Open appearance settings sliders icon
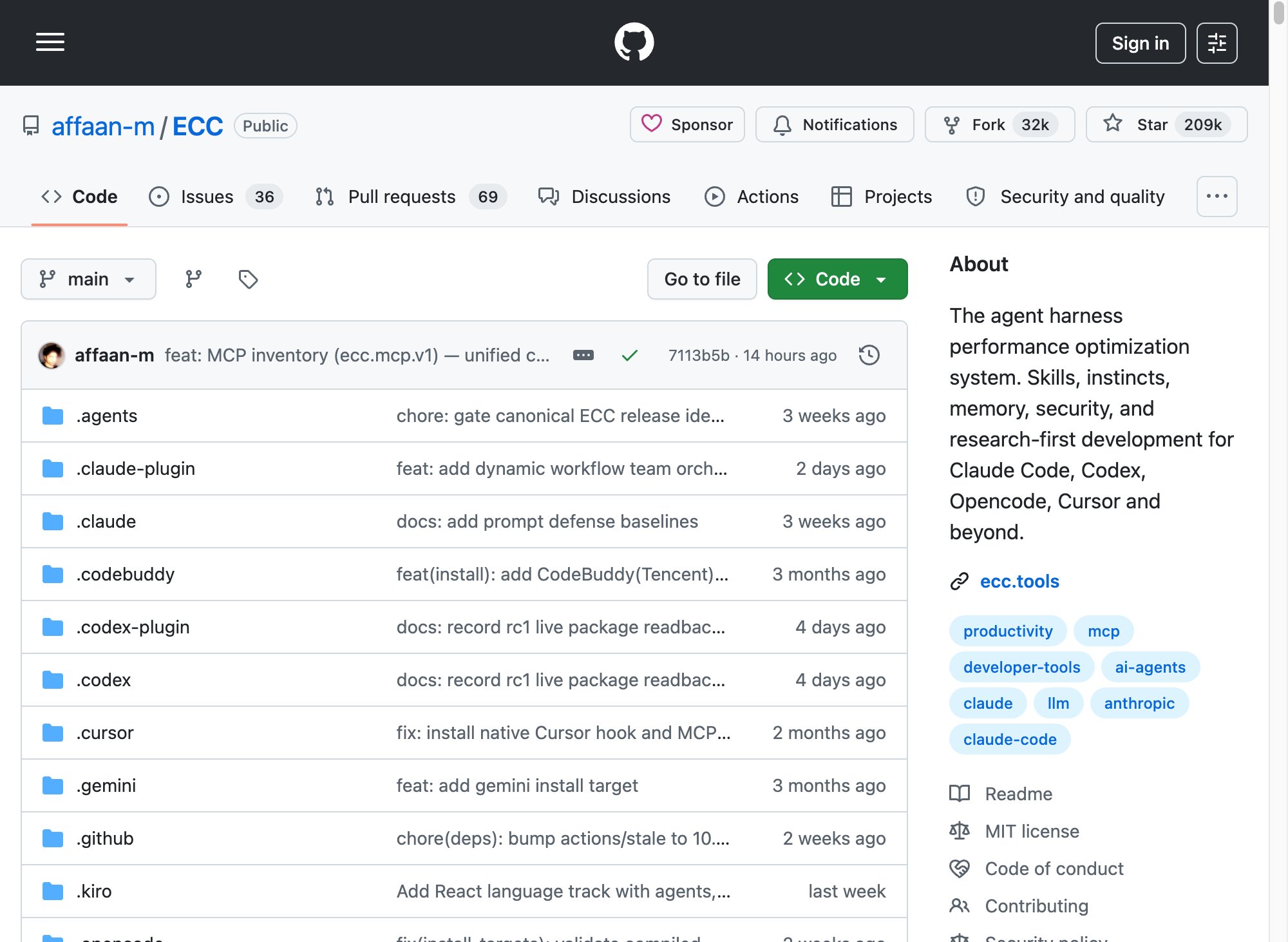The width and height of the screenshot is (1288, 942). pyautogui.click(x=1217, y=43)
